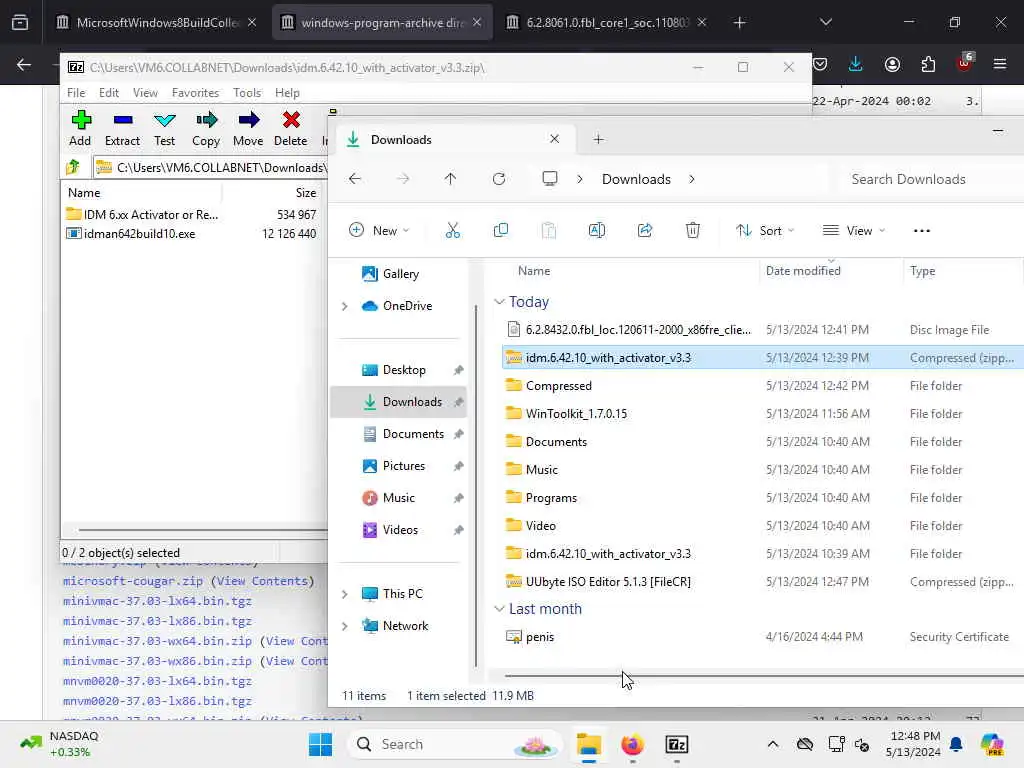Open the View dropdown in Explorer

(854, 231)
